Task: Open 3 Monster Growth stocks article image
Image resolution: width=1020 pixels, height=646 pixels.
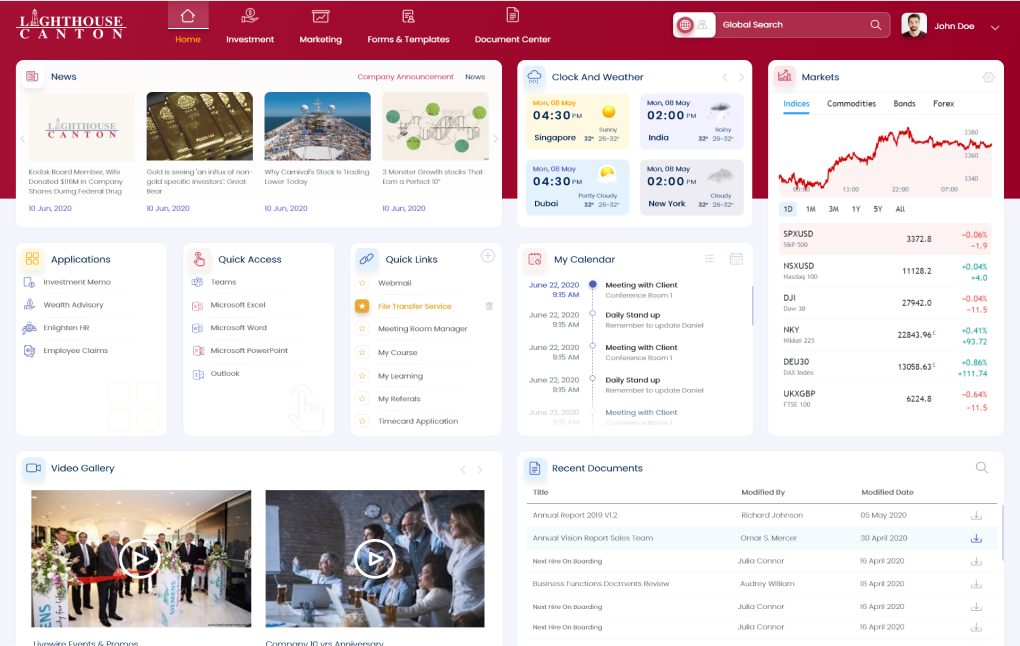Action: tap(435, 126)
